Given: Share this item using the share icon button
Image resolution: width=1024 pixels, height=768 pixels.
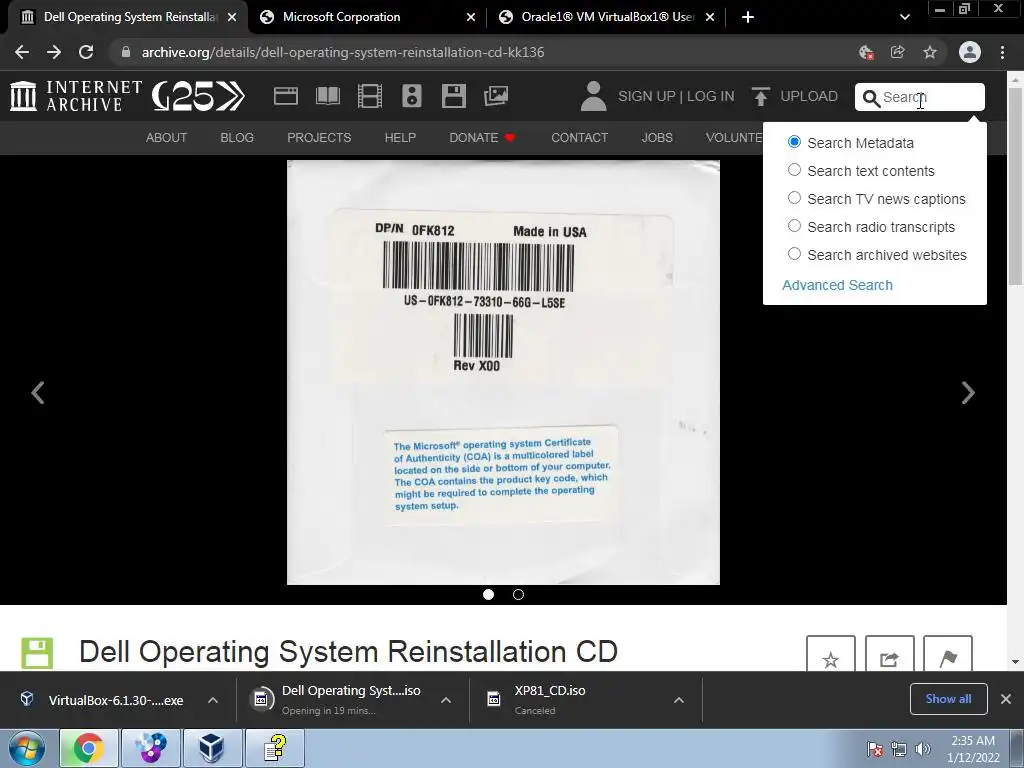Looking at the screenshot, I should (x=889, y=655).
